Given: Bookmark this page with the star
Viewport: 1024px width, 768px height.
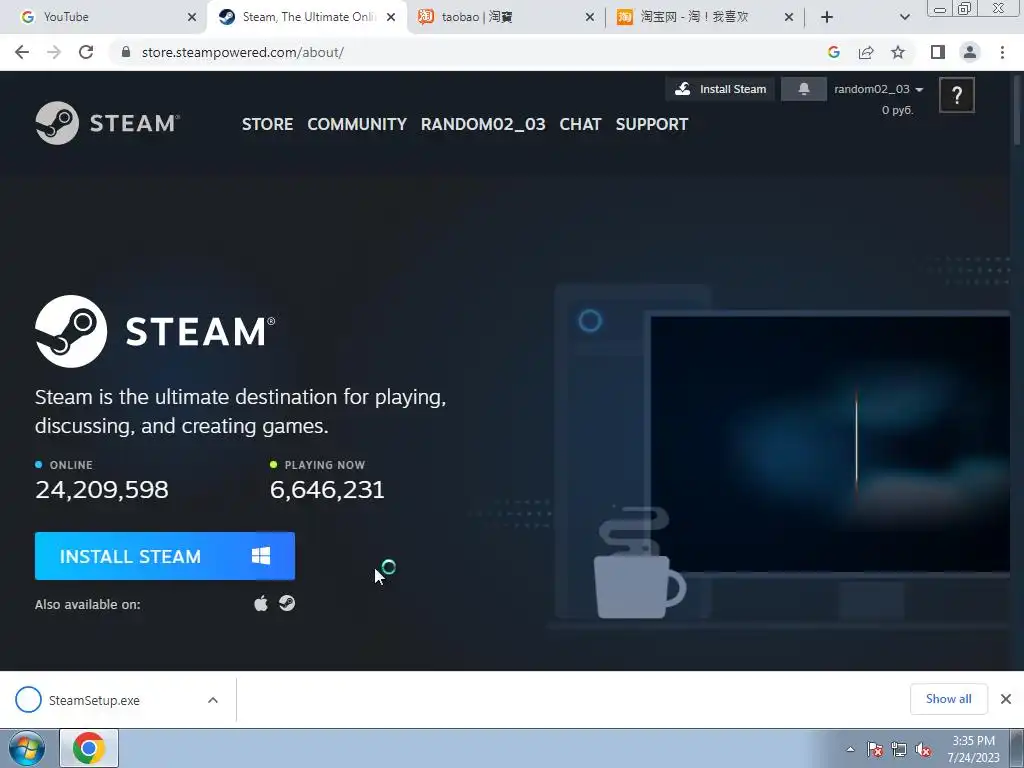Looking at the screenshot, I should (x=898, y=52).
